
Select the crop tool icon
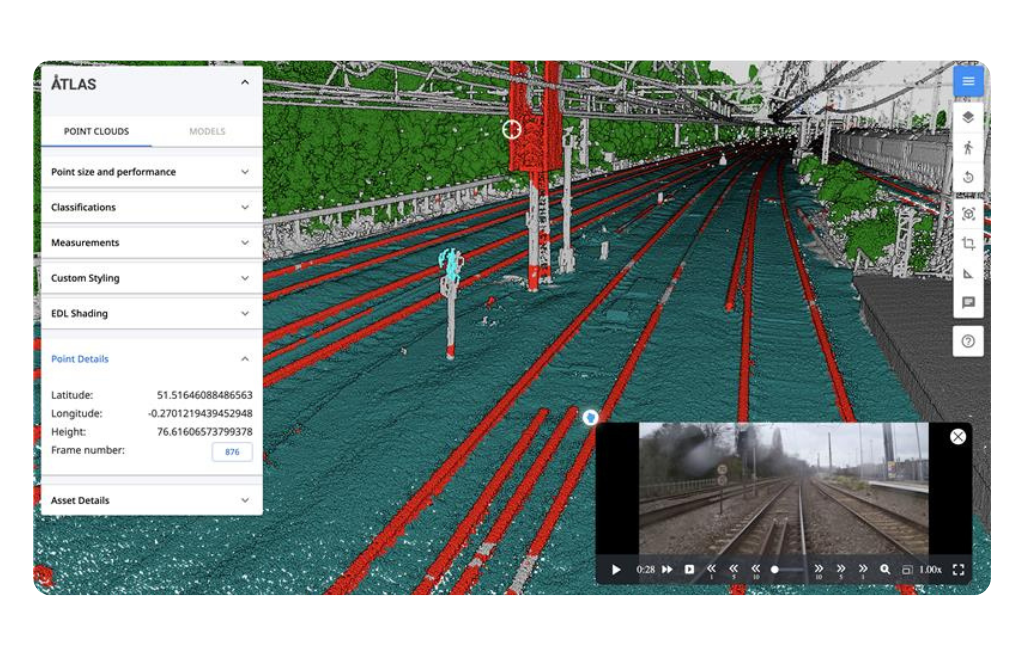click(967, 243)
